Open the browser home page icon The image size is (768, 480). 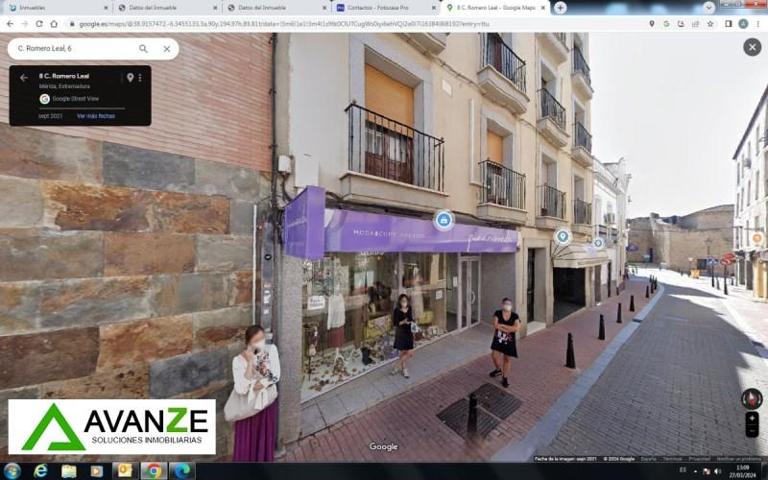[54, 24]
